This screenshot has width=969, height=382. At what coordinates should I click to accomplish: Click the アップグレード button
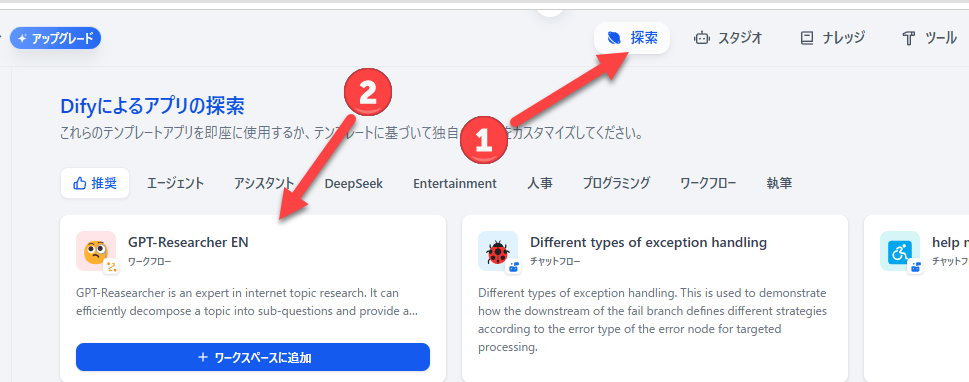[x=56, y=39]
